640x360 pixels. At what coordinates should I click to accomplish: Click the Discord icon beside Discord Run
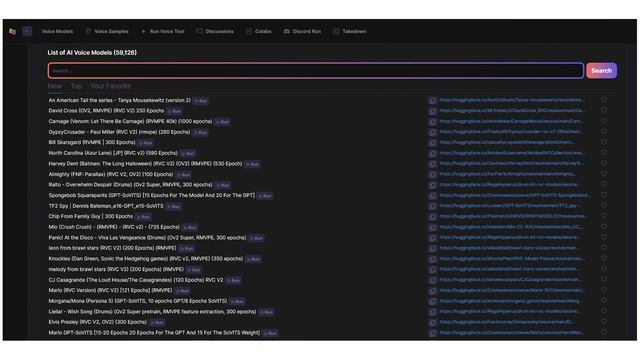(x=287, y=31)
